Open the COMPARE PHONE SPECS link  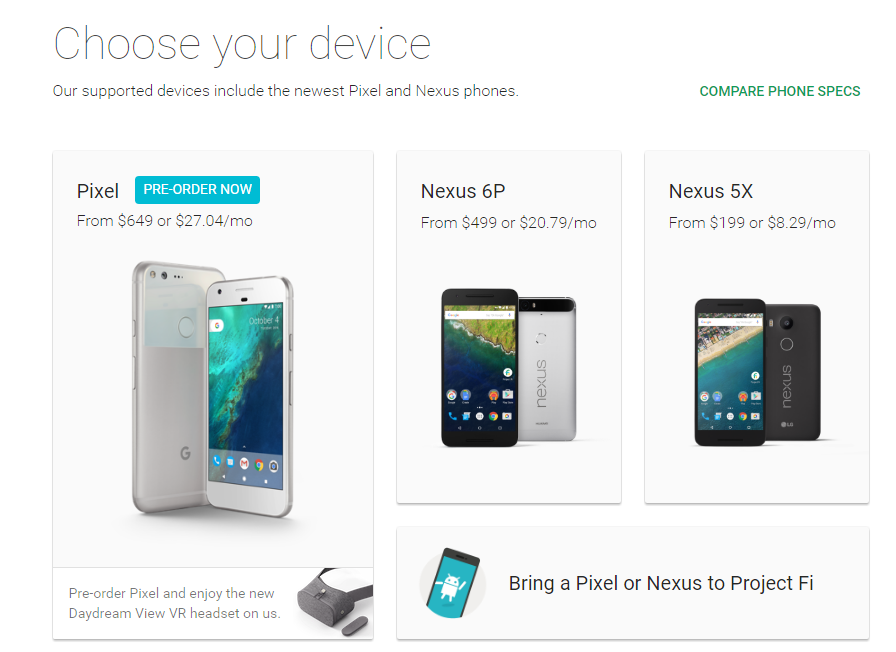[x=779, y=91]
